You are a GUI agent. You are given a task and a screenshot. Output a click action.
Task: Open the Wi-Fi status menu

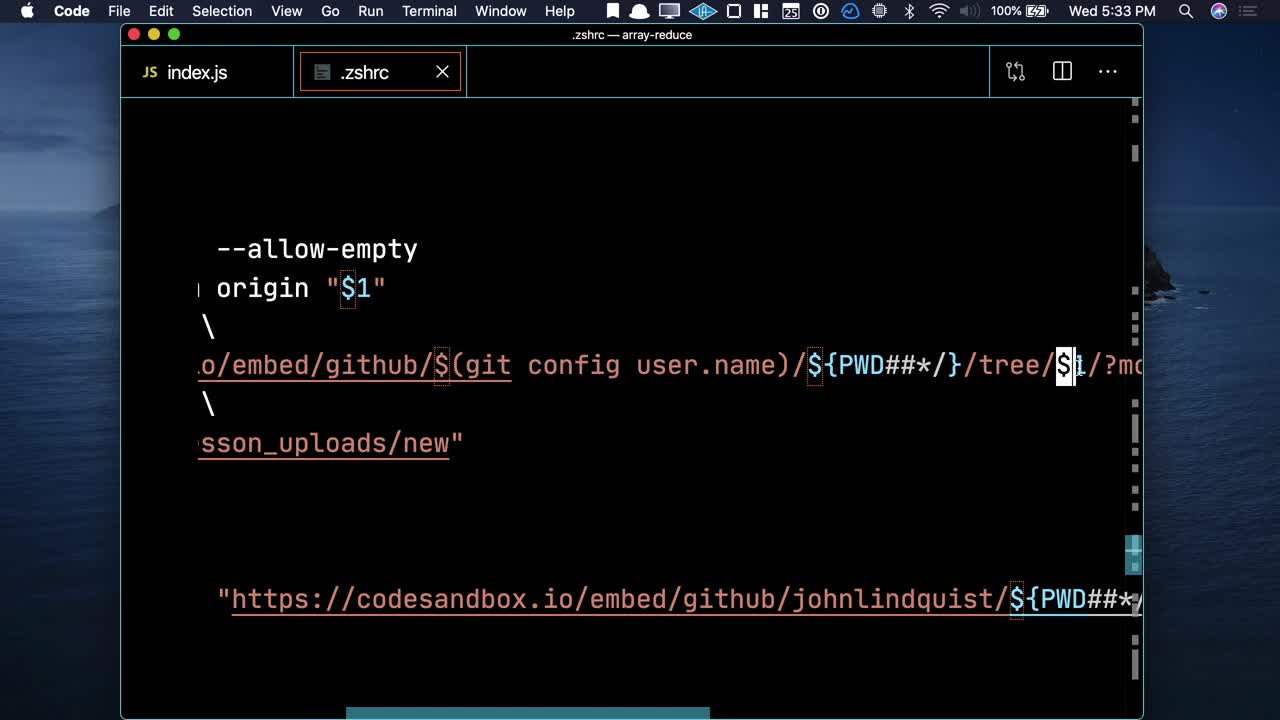(x=939, y=11)
